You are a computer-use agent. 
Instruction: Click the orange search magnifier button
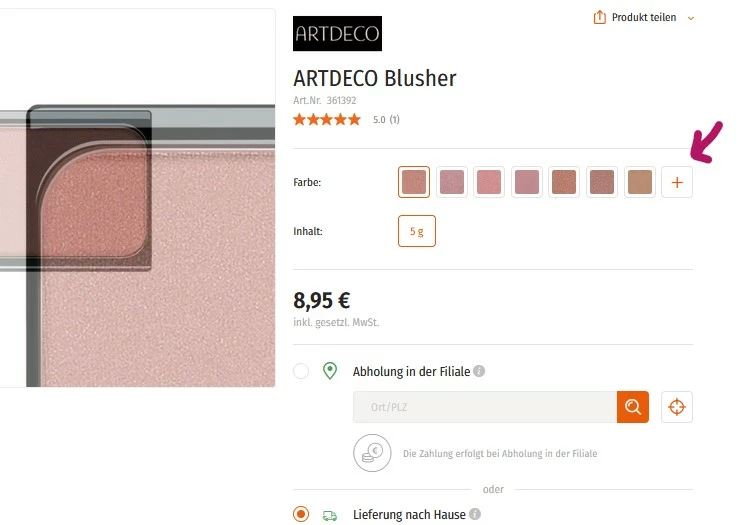pyautogui.click(x=633, y=407)
